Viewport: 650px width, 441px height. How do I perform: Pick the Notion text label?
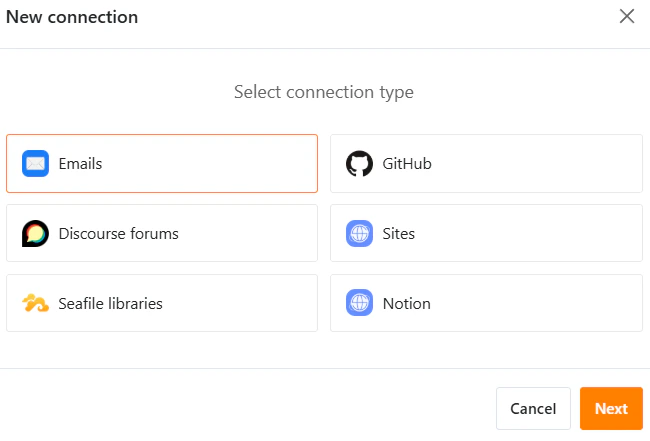(407, 303)
